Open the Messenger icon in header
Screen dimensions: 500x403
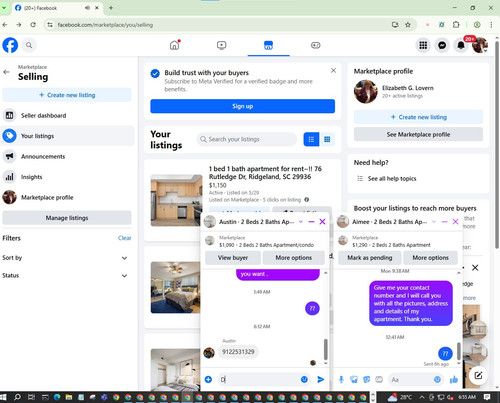click(x=442, y=45)
